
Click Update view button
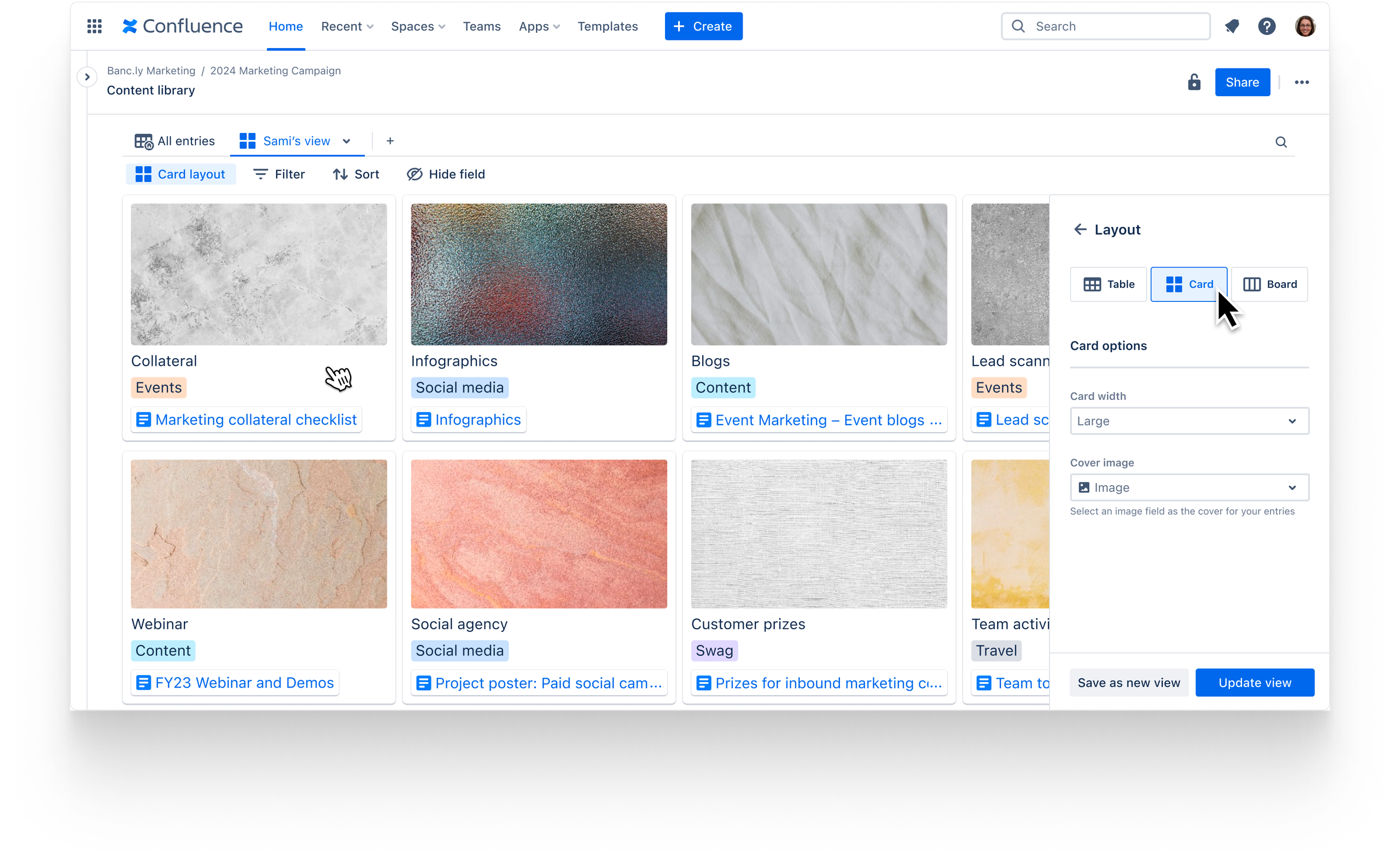(x=1254, y=683)
